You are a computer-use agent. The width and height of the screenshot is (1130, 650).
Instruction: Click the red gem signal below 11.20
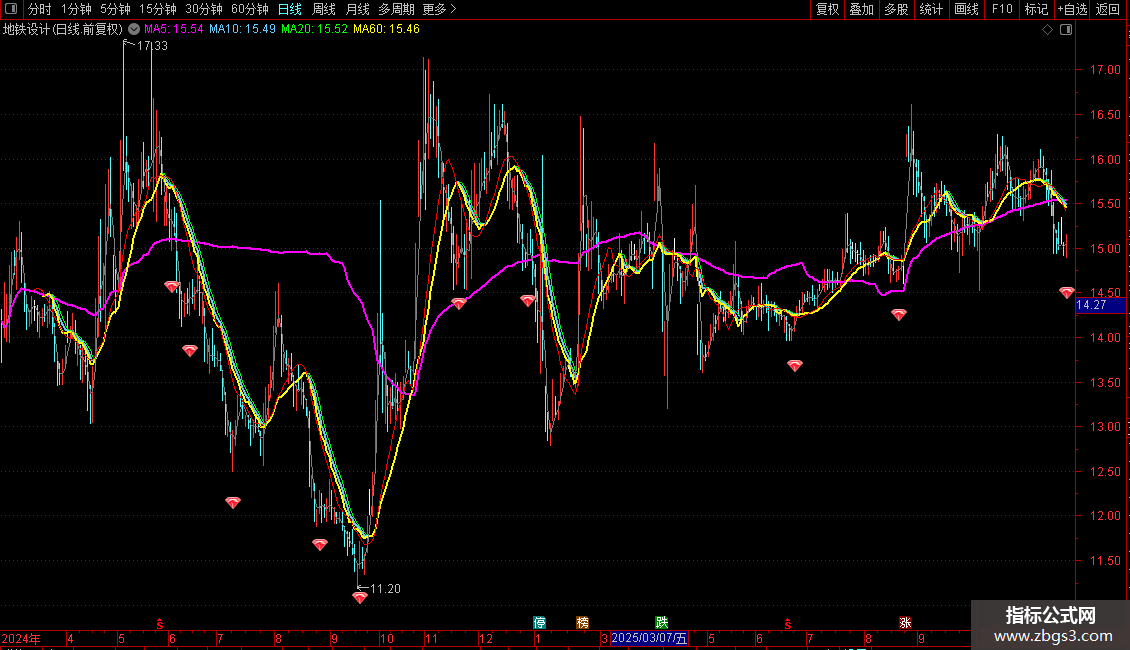(x=360, y=598)
